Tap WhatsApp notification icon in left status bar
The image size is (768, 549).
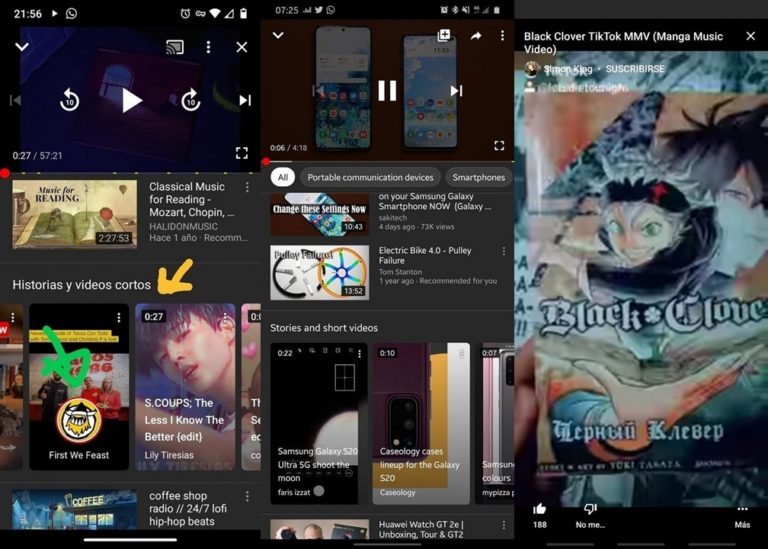click(72, 13)
